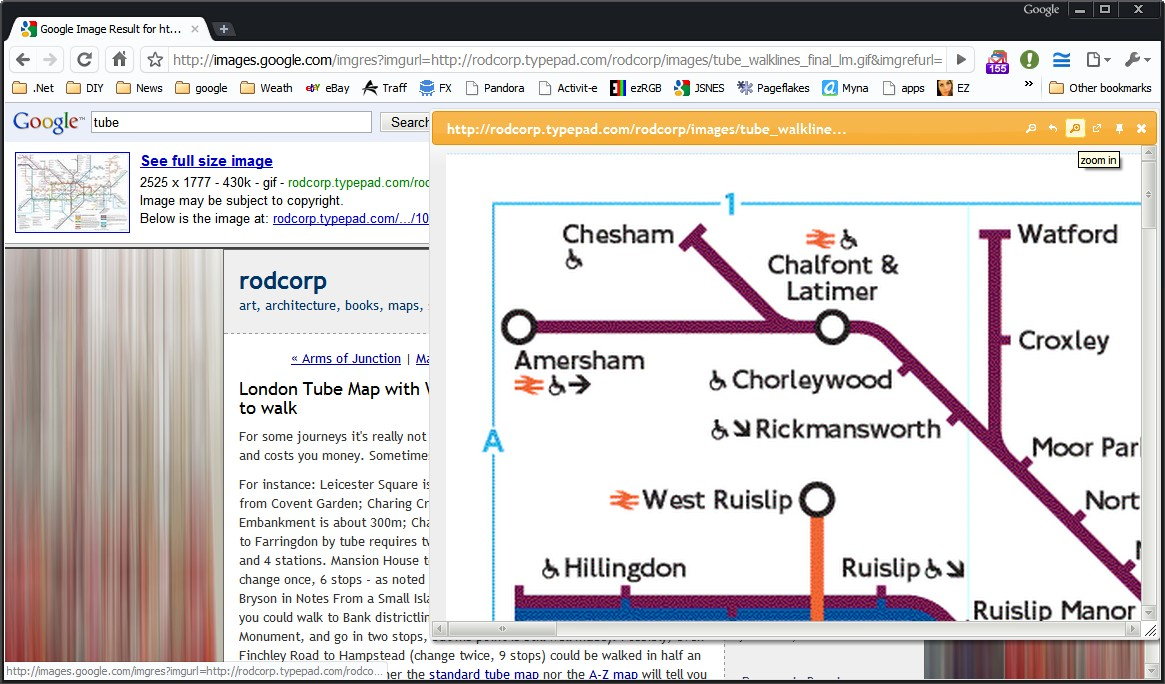Open the standard tube map link
The height and width of the screenshot is (684, 1165).
[484, 674]
